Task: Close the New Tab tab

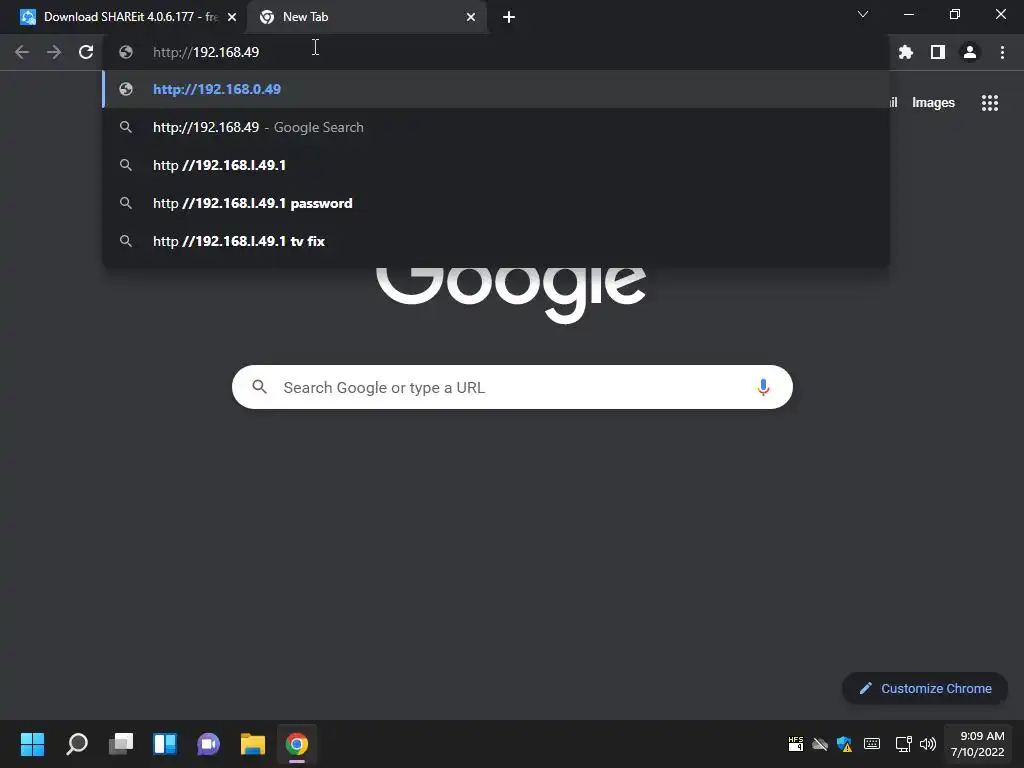Action: 471,17
